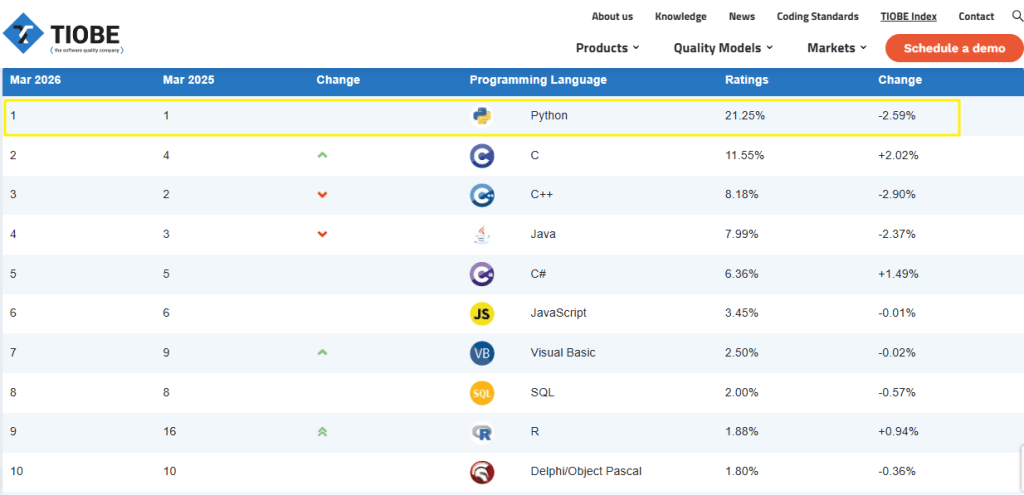Open the TIOBE Index menu item
The image size is (1024, 495).
tap(908, 16)
